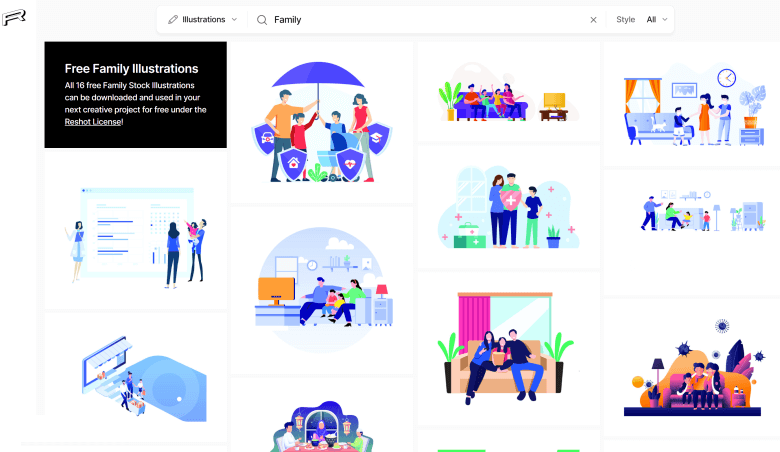Click the Free Family Illustrations heading
Viewport: 780px width, 452px height.
pos(131,69)
